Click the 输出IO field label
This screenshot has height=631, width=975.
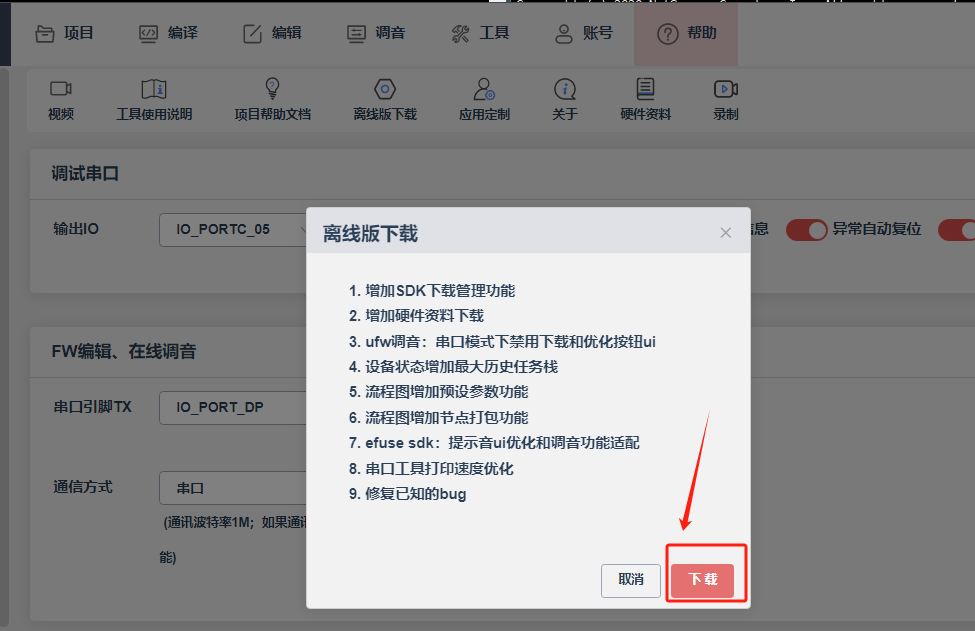tap(76, 229)
